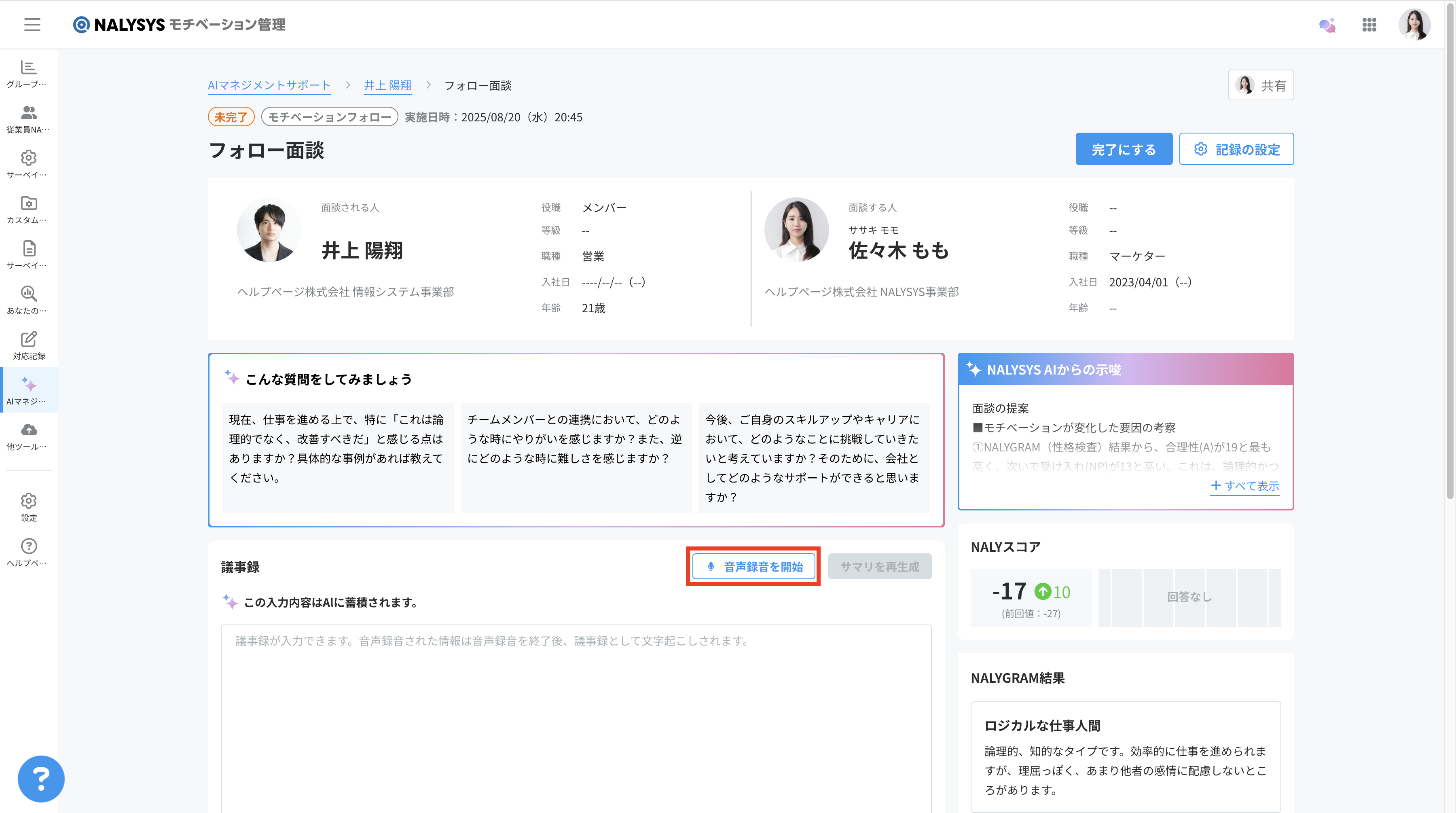Open 井上 陽翔 breadcrumb link
The image size is (1456, 813).
pos(388,85)
